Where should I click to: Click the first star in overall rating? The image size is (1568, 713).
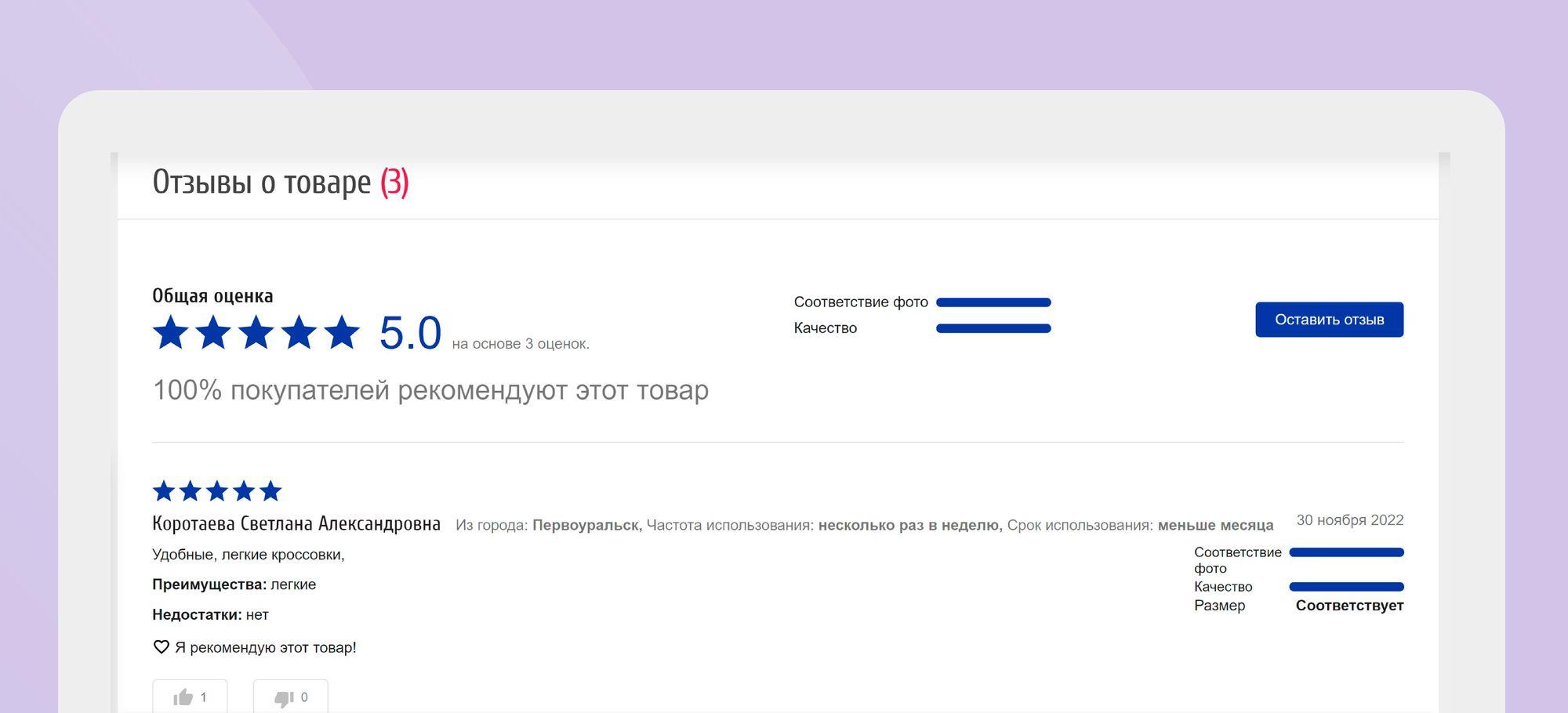(170, 333)
